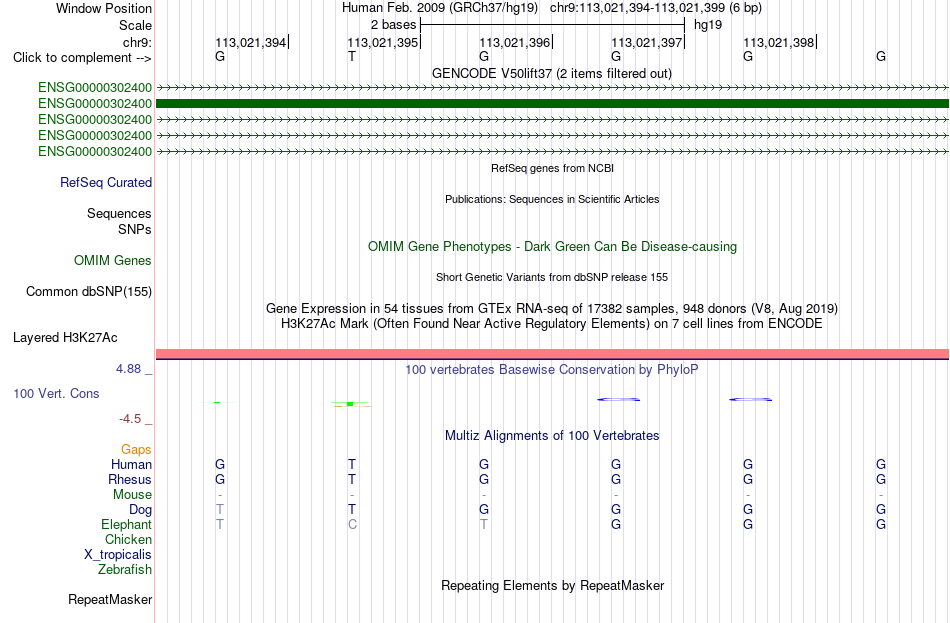Click the X_tropicalis alignment row label
This screenshot has height=623, width=950.
pos(118,555)
